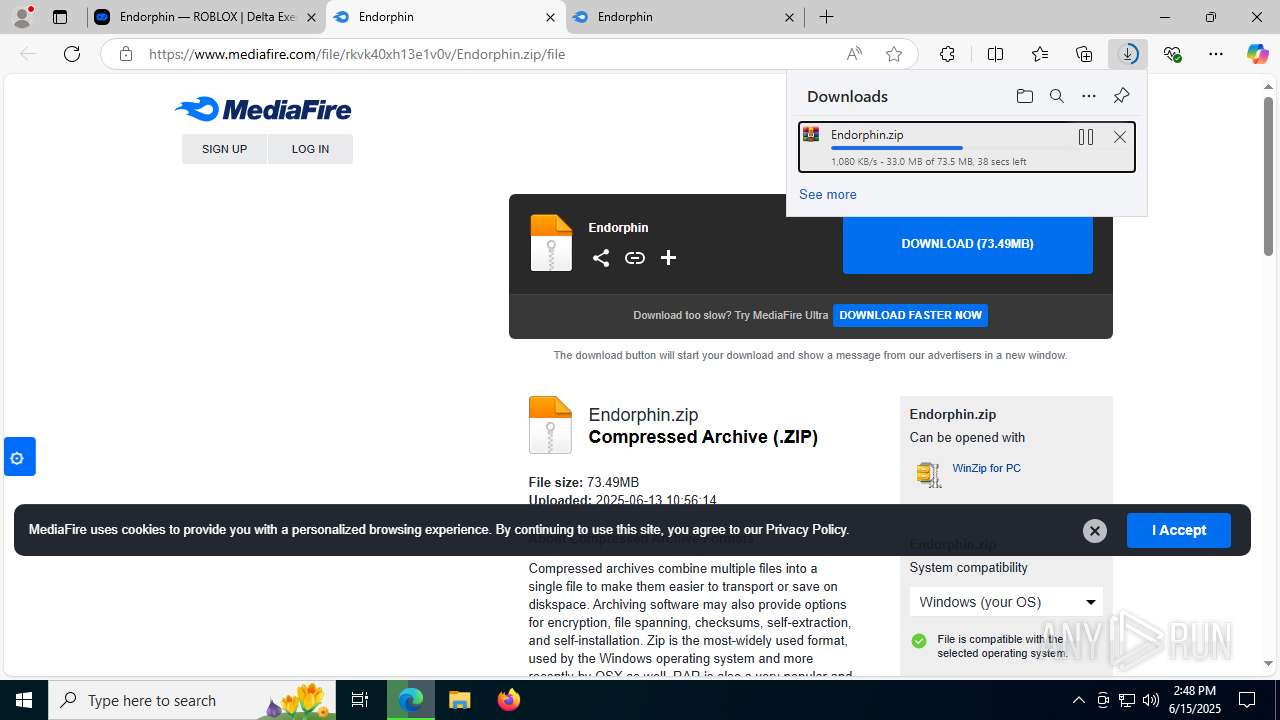
Task: Click the SIGN UP button
Action: coord(224,149)
